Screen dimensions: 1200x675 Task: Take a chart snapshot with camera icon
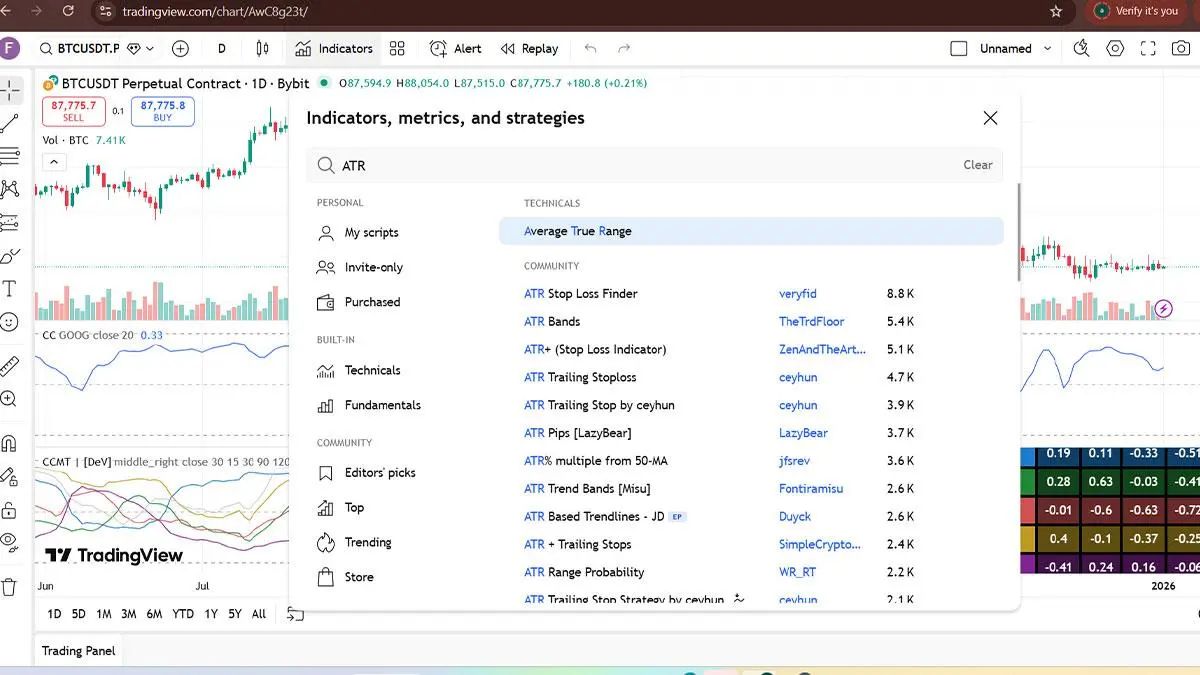(x=1183, y=48)
